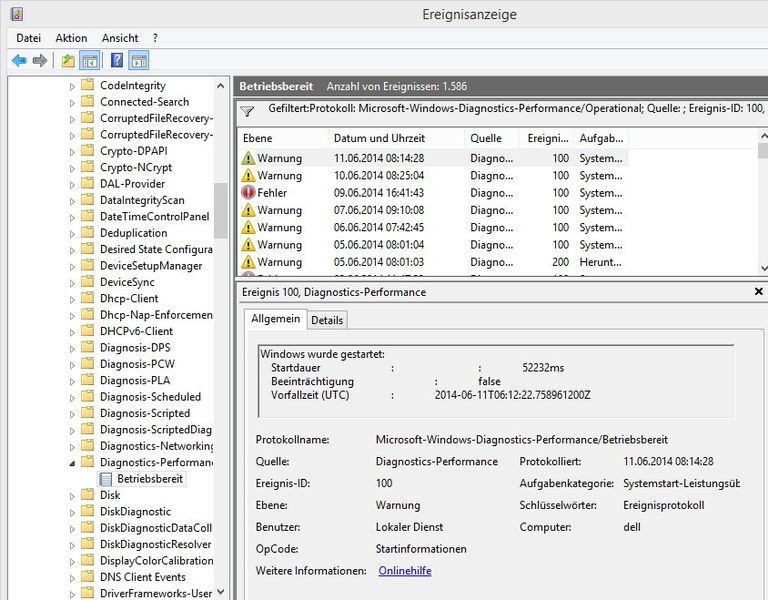Click the DAL-Provider folder icon

(88, 183)
